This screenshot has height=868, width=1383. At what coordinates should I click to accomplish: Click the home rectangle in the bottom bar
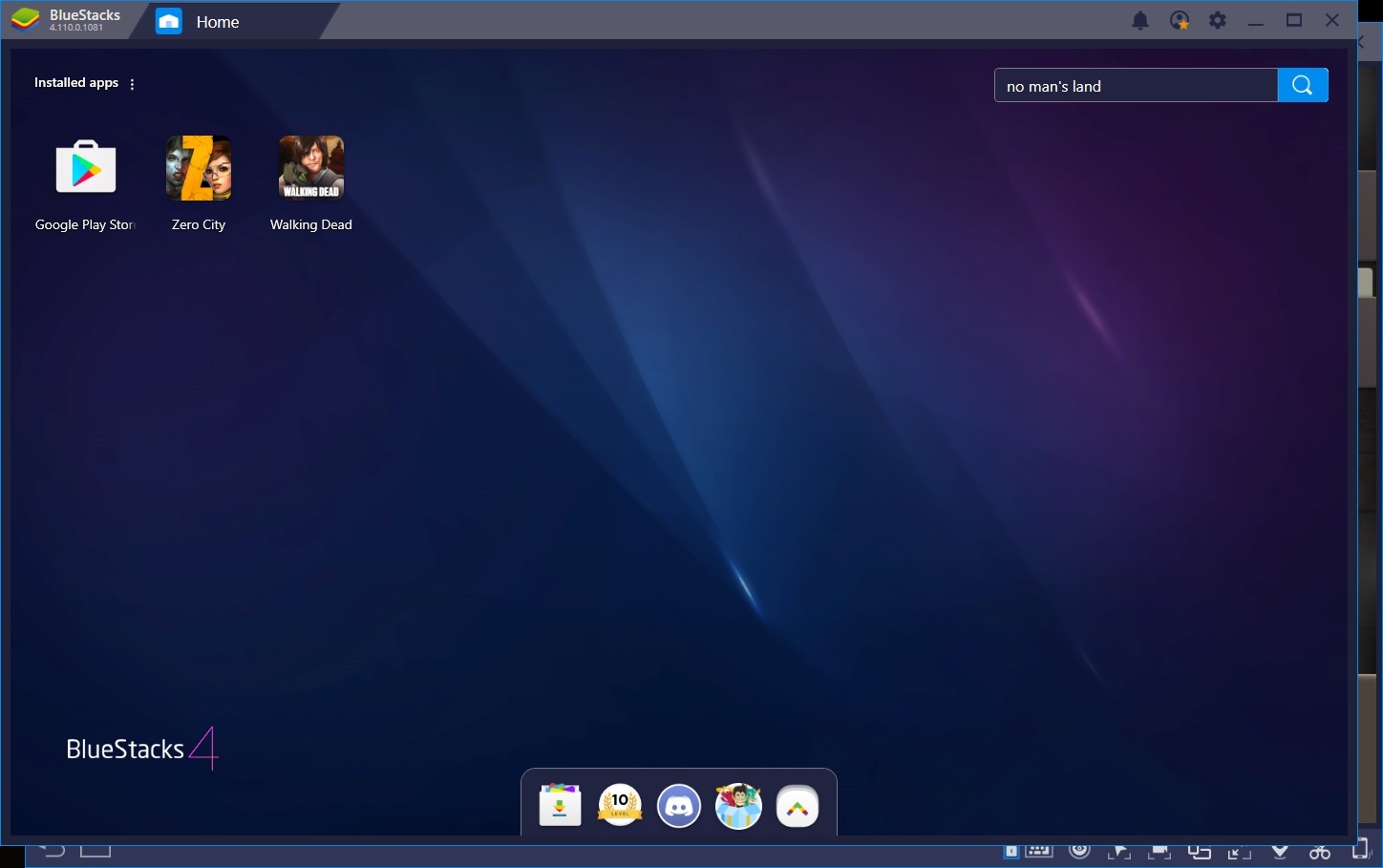point(96,850)
